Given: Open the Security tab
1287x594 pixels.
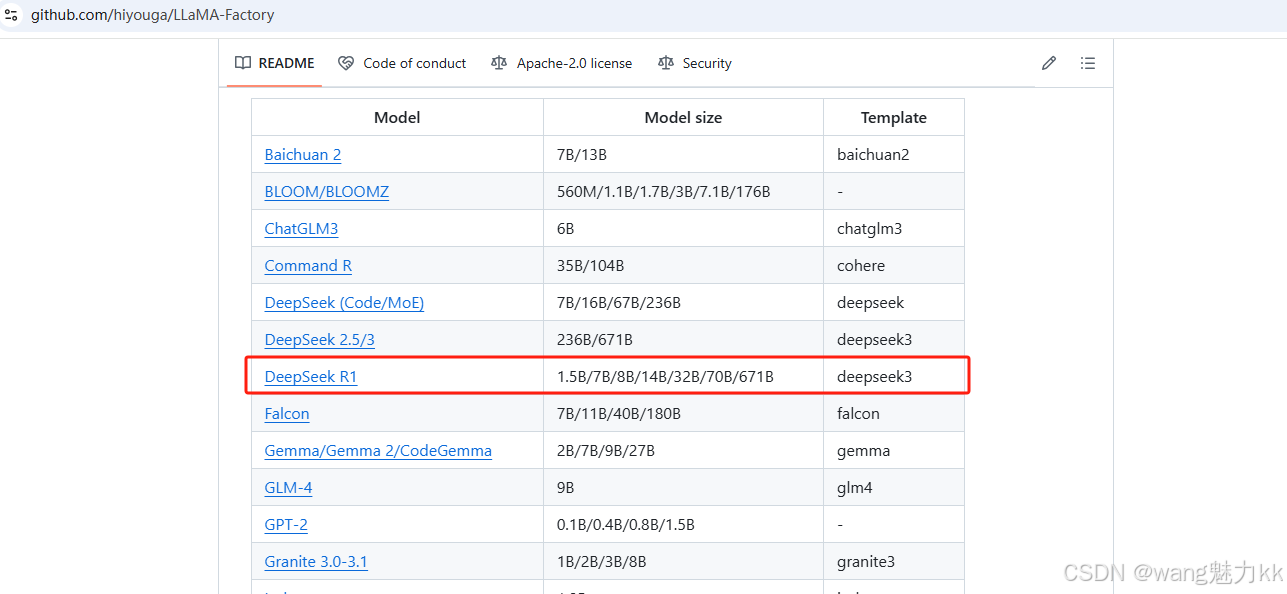Looking at the screenshot, I should (695, 63).
